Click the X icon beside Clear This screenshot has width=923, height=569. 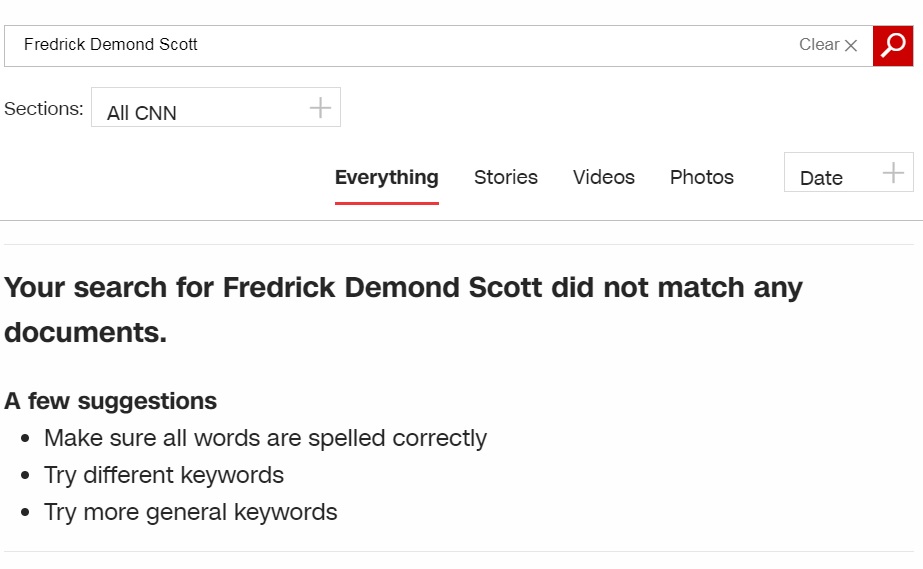point(851,45)
